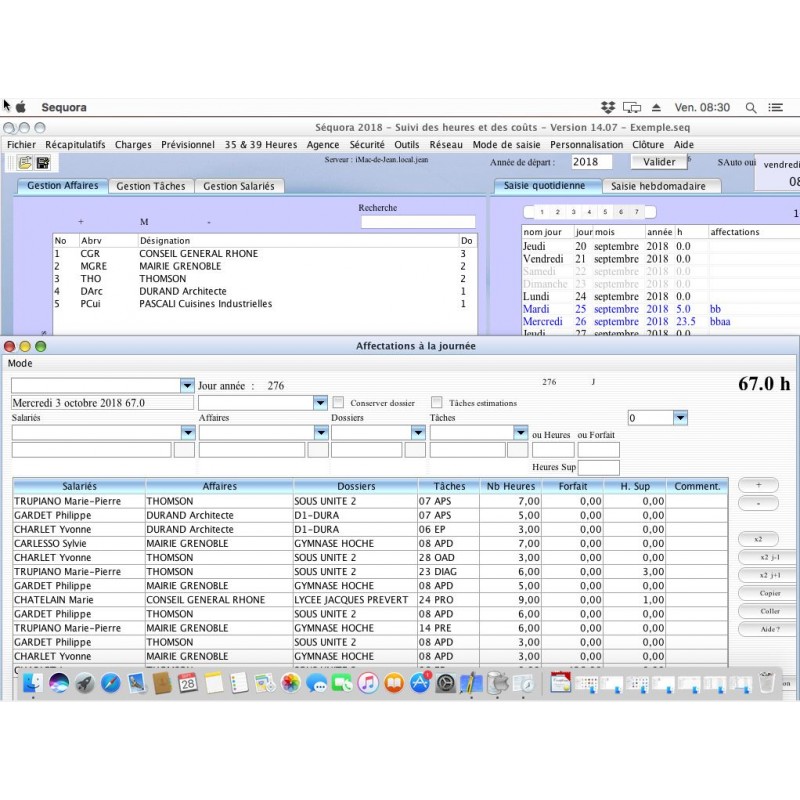
Task: Open App Store from the Dock
Action: click(420, 683)
